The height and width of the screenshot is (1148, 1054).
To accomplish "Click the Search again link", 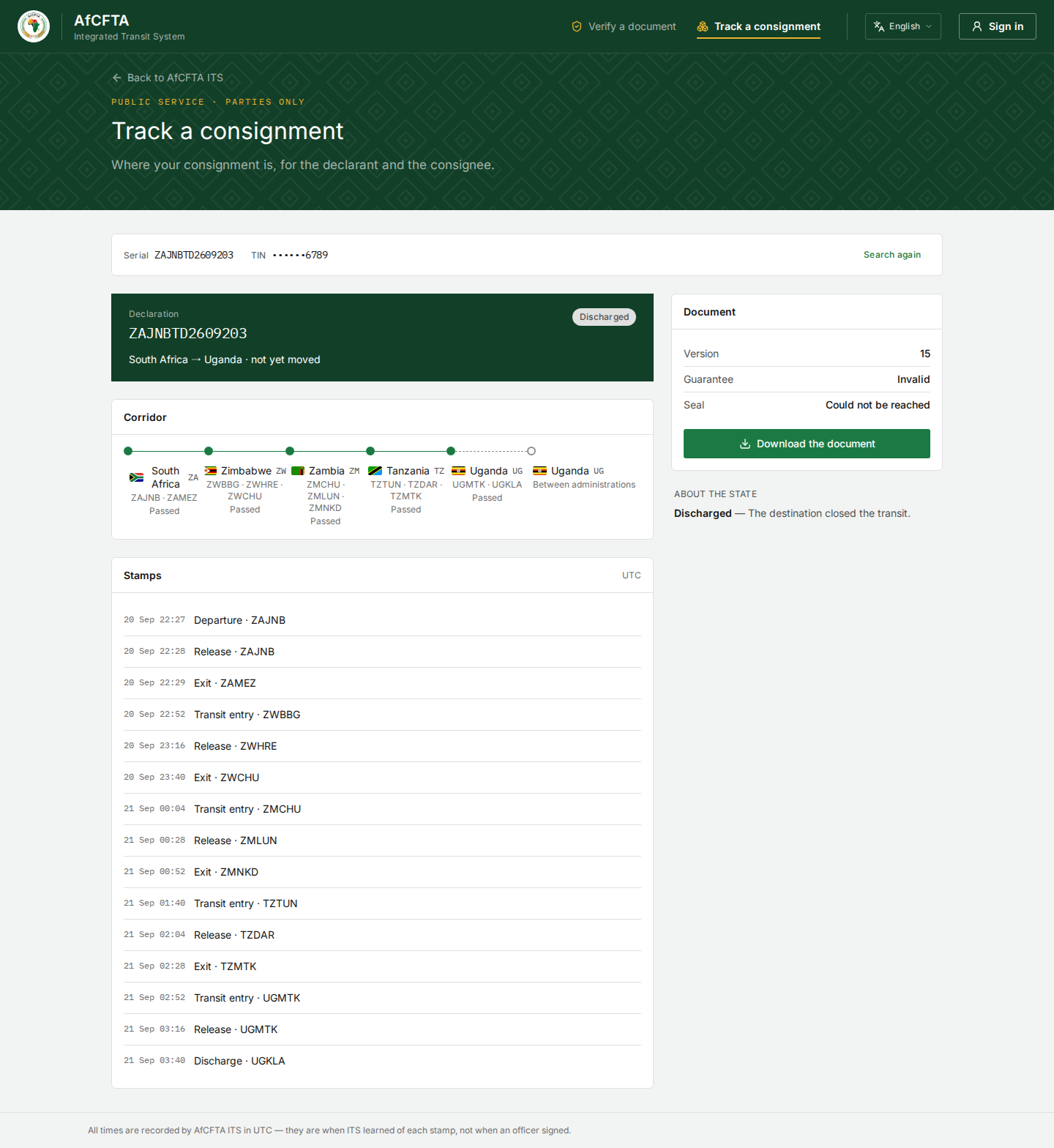I will coord(892,255).
